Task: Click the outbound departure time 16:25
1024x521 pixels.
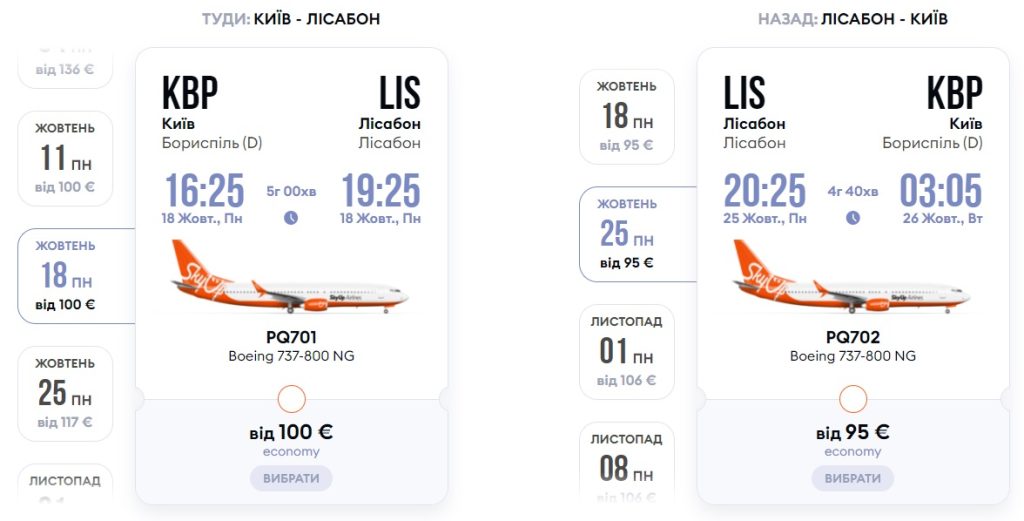Action: click(204, 190)
